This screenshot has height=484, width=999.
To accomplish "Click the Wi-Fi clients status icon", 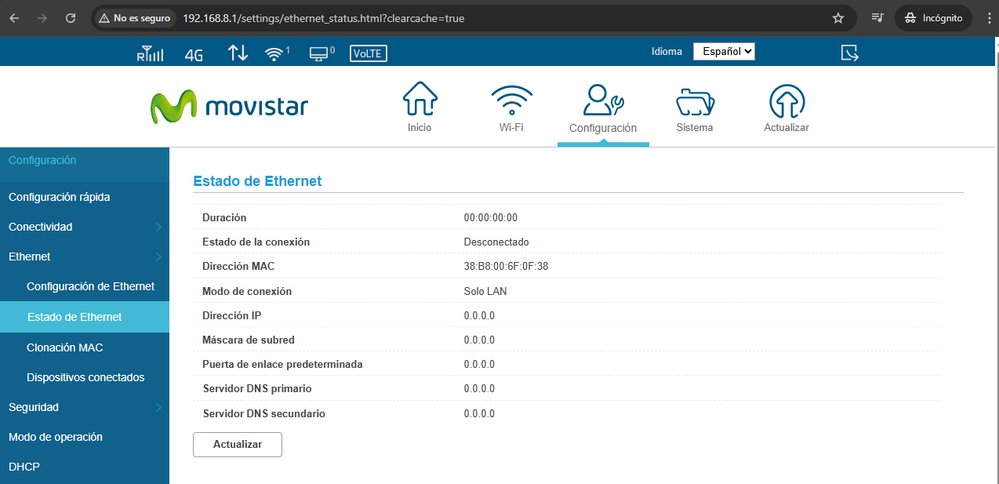I will pos(276,54).
